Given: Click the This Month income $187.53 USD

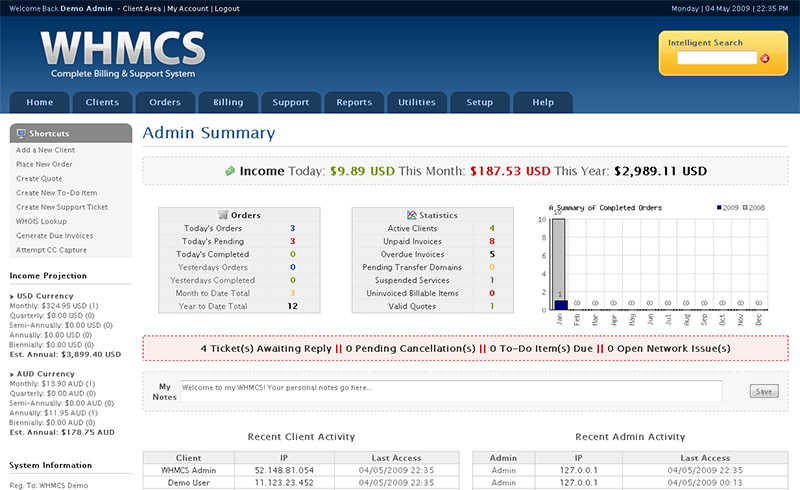Looking at the screenshot, I should 510,171.
